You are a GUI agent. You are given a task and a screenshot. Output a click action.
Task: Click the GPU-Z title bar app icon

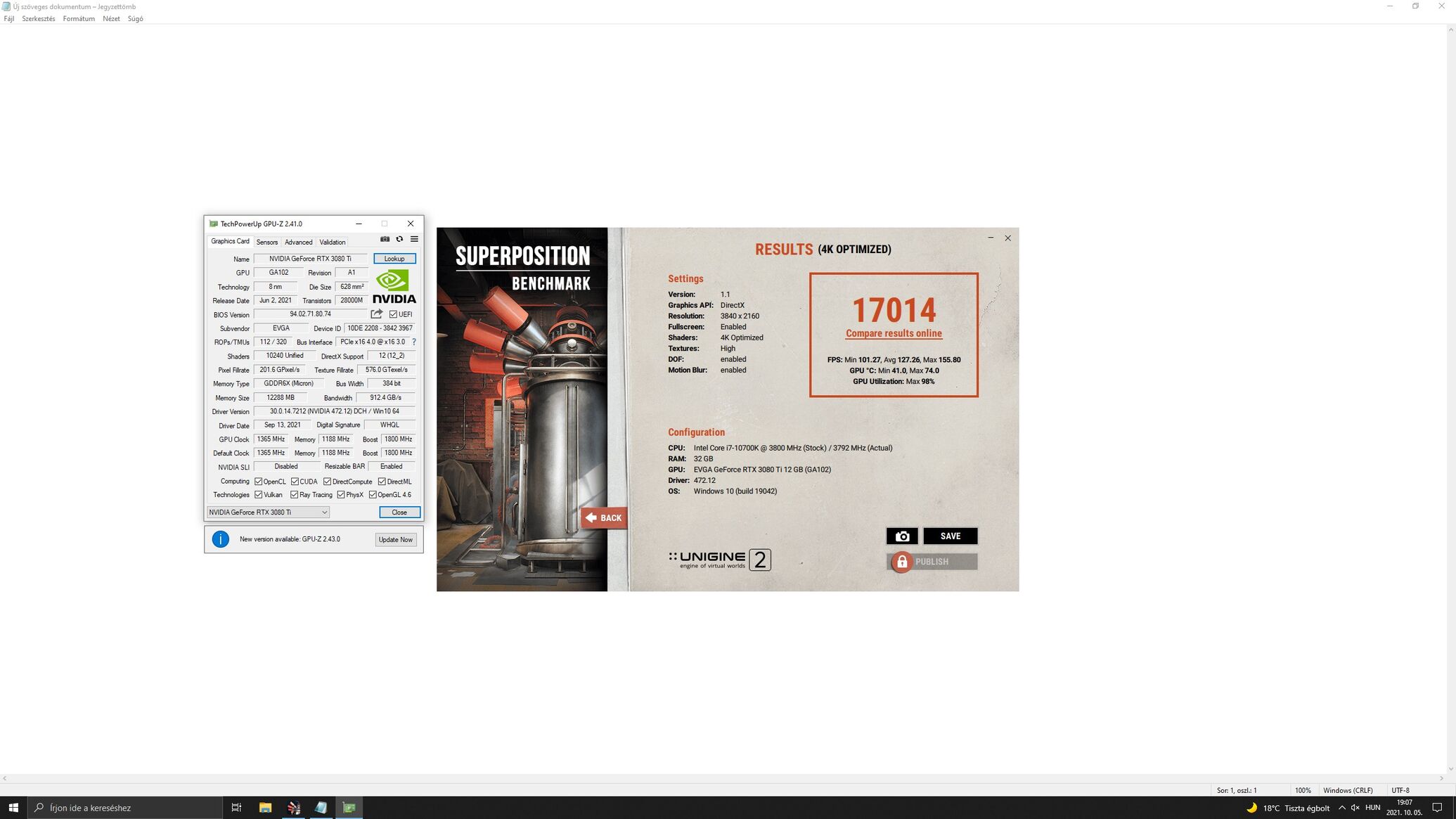[x=214, y=224]
